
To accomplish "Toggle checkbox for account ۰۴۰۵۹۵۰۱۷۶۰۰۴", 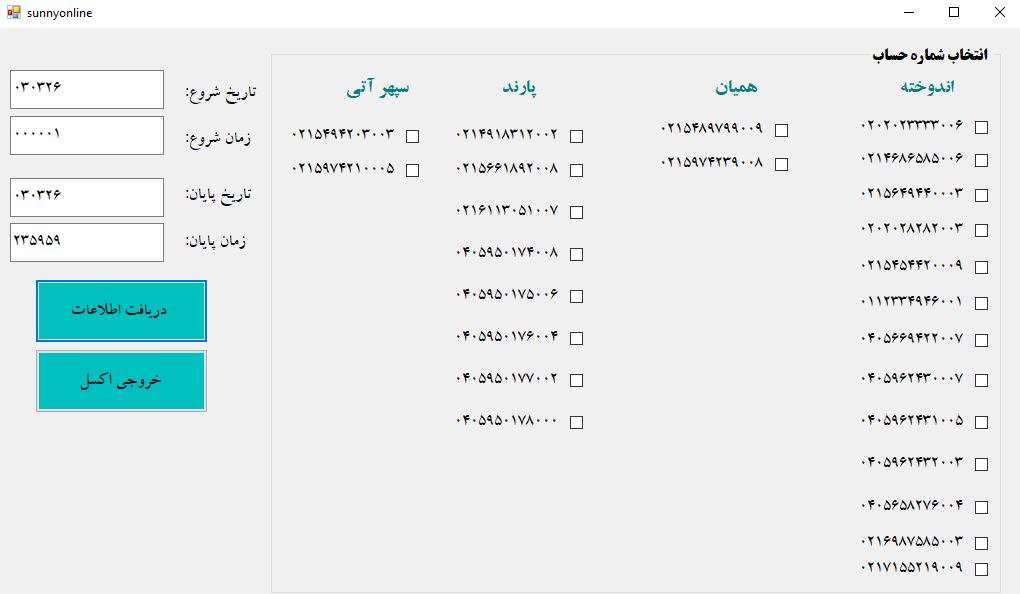I will pos(576,338).
